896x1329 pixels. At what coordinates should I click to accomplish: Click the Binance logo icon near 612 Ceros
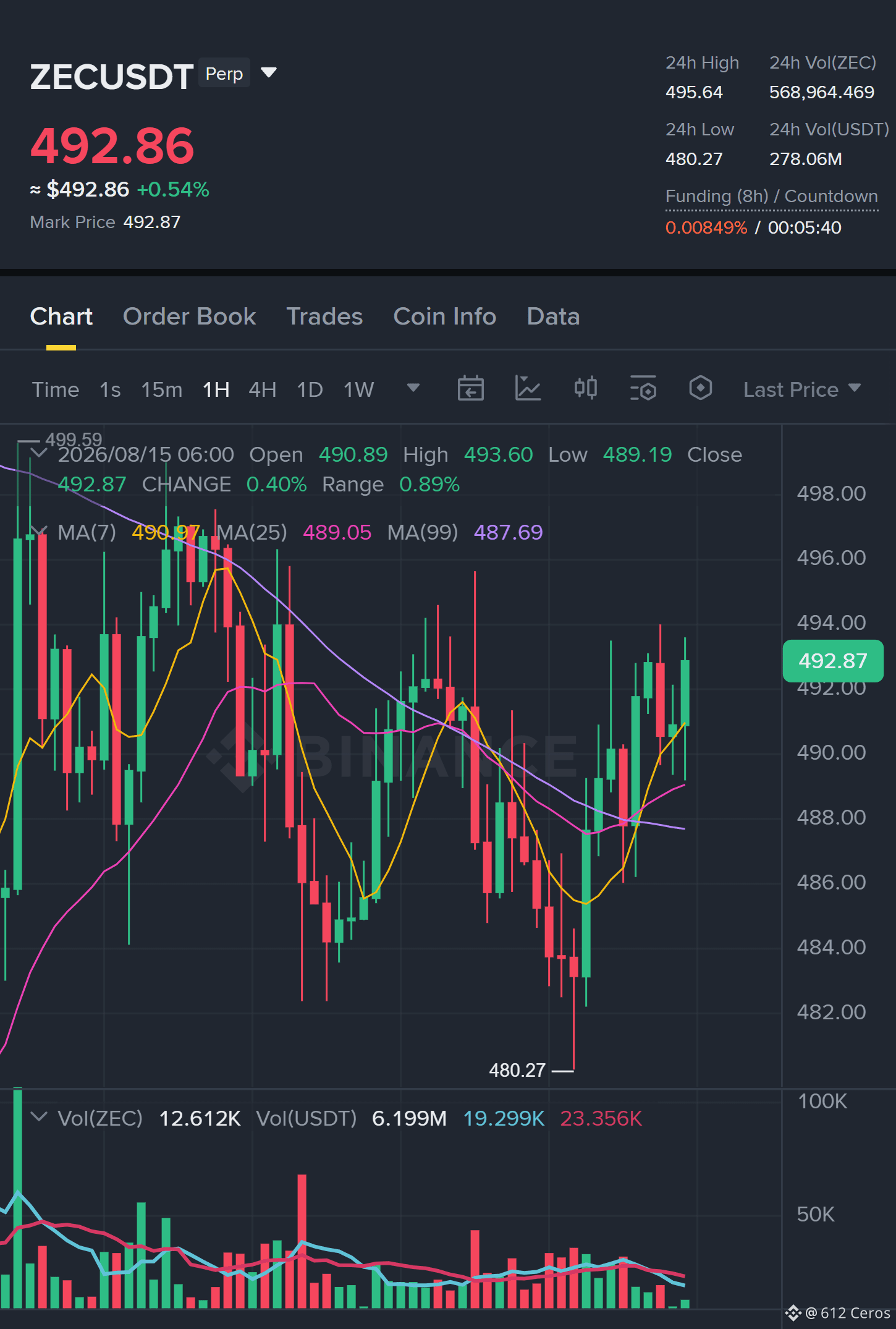[x=793, y=1312]
